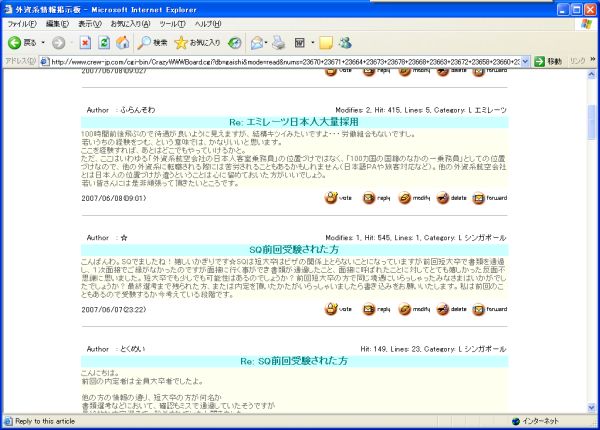Image resolution: width=600 pixels, height=430 pixels.
Task: Open the お気に入り favorites toolbar button
Action: tap(197, 43)
